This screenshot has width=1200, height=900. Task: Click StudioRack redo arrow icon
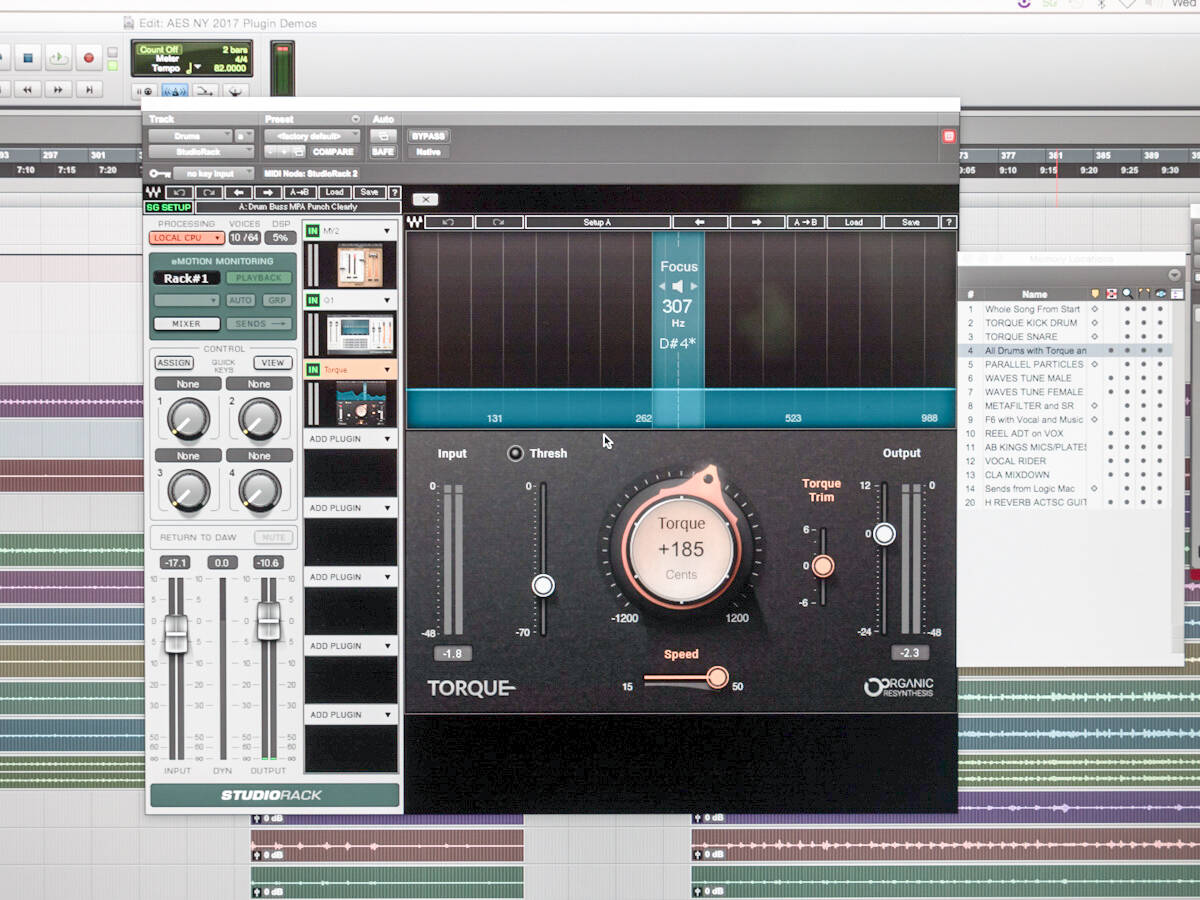coord(208,192)
